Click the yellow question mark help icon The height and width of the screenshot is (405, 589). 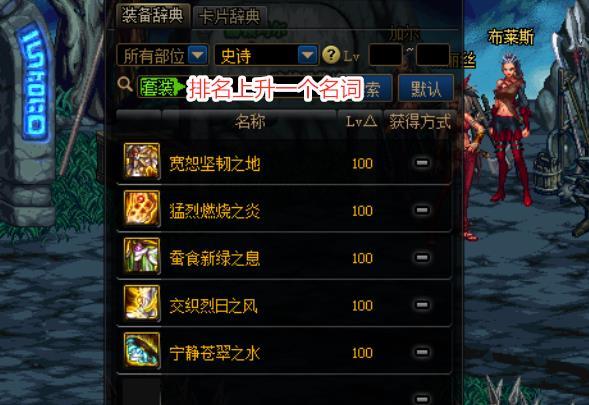pyautogui.click(x=331, y=55)
